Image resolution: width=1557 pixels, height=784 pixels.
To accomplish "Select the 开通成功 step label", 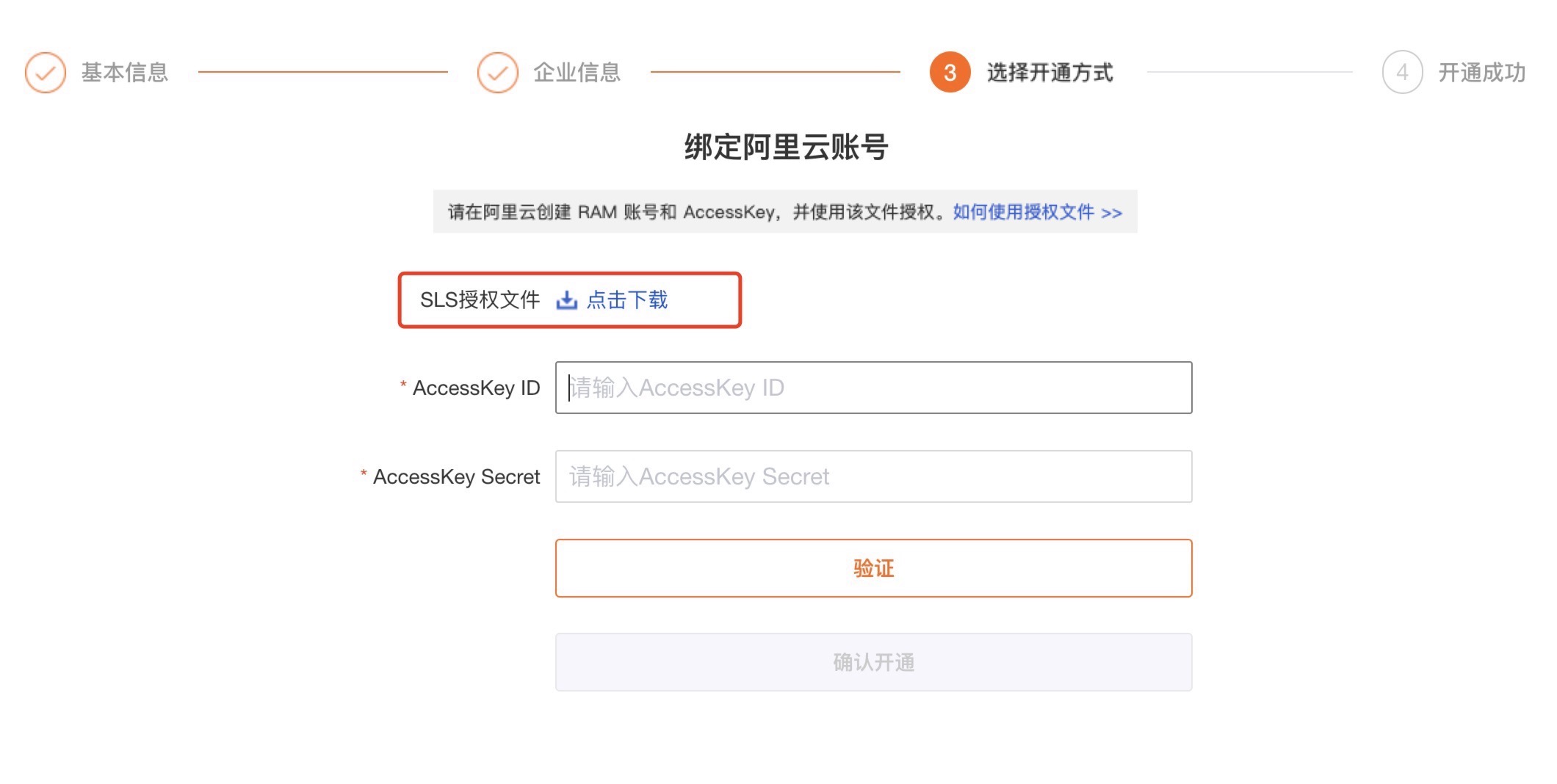I will (1481, 73).
